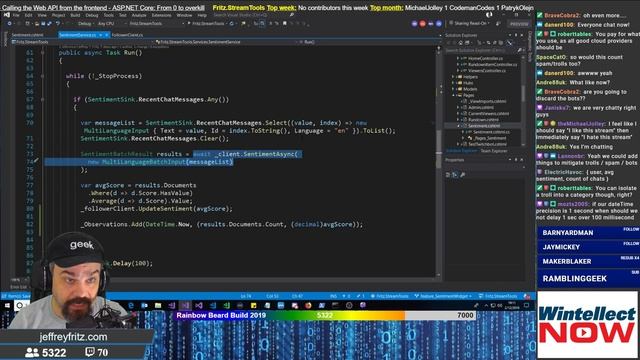Expand the Helpers folder
The image size is (640, 360).
click(453, 77)
